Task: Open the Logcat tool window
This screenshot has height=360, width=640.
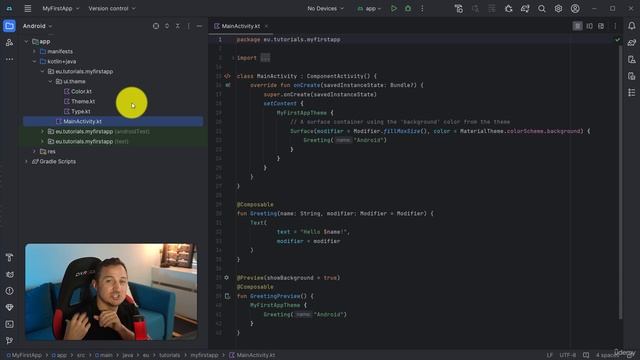Action: point(9,274)
